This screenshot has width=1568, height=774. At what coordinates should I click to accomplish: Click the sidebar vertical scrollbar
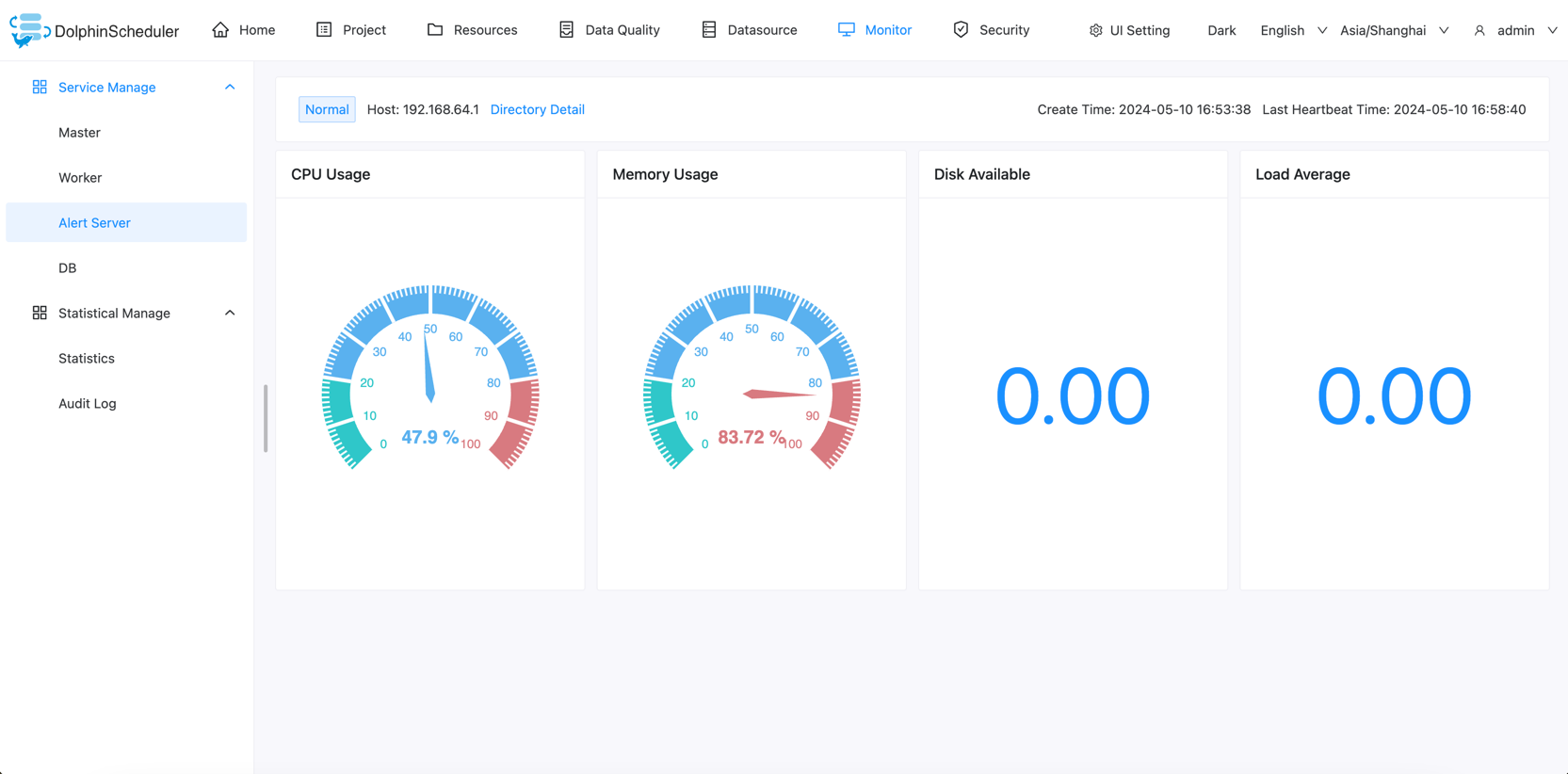tap(266, 418)
